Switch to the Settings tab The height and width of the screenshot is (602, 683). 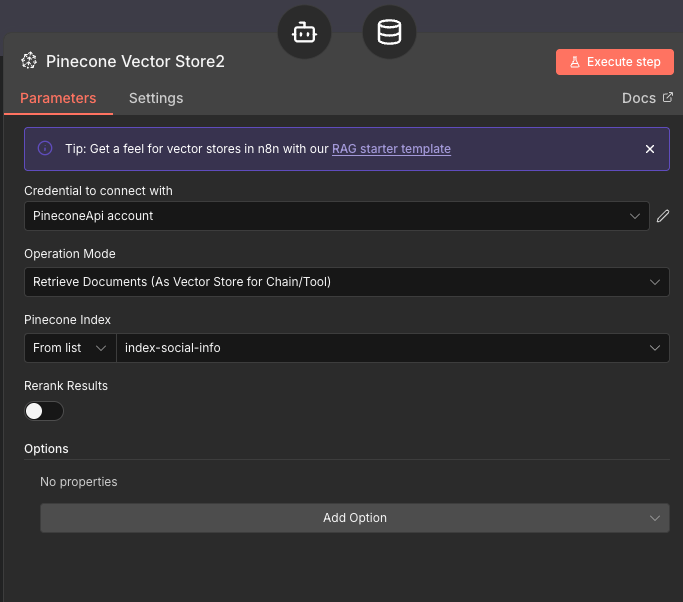coord(156,98)
